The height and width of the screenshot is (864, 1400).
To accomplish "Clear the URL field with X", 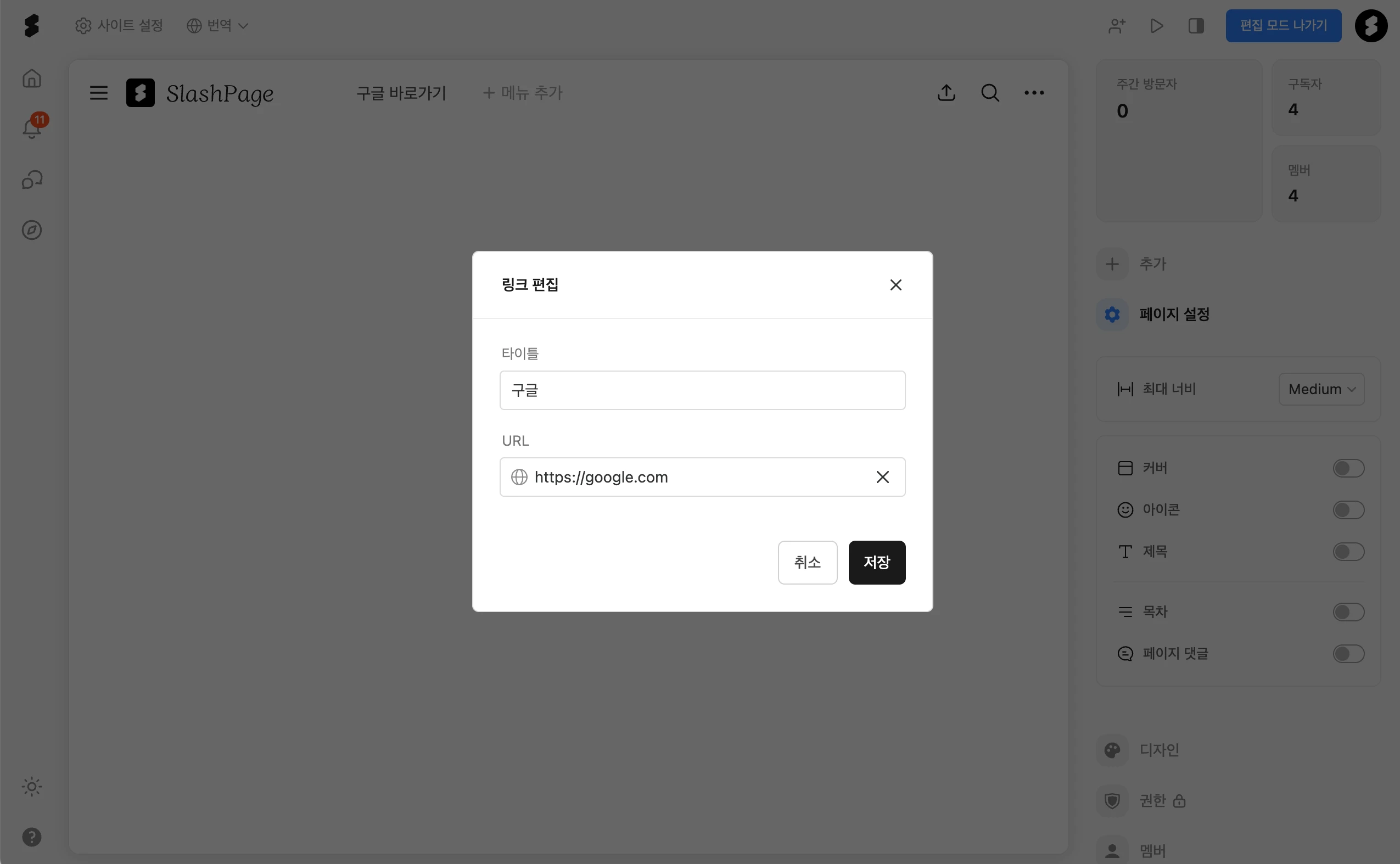I will tap(882, 477).
